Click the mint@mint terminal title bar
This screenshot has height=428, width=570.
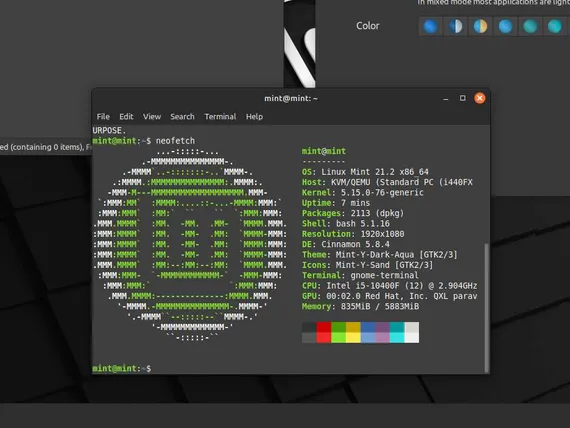(291, 99)
